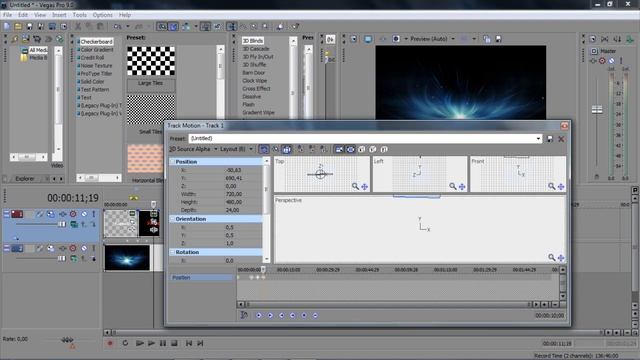Click the Position Depth value field

pyautogui.click(x=233, y=210)
